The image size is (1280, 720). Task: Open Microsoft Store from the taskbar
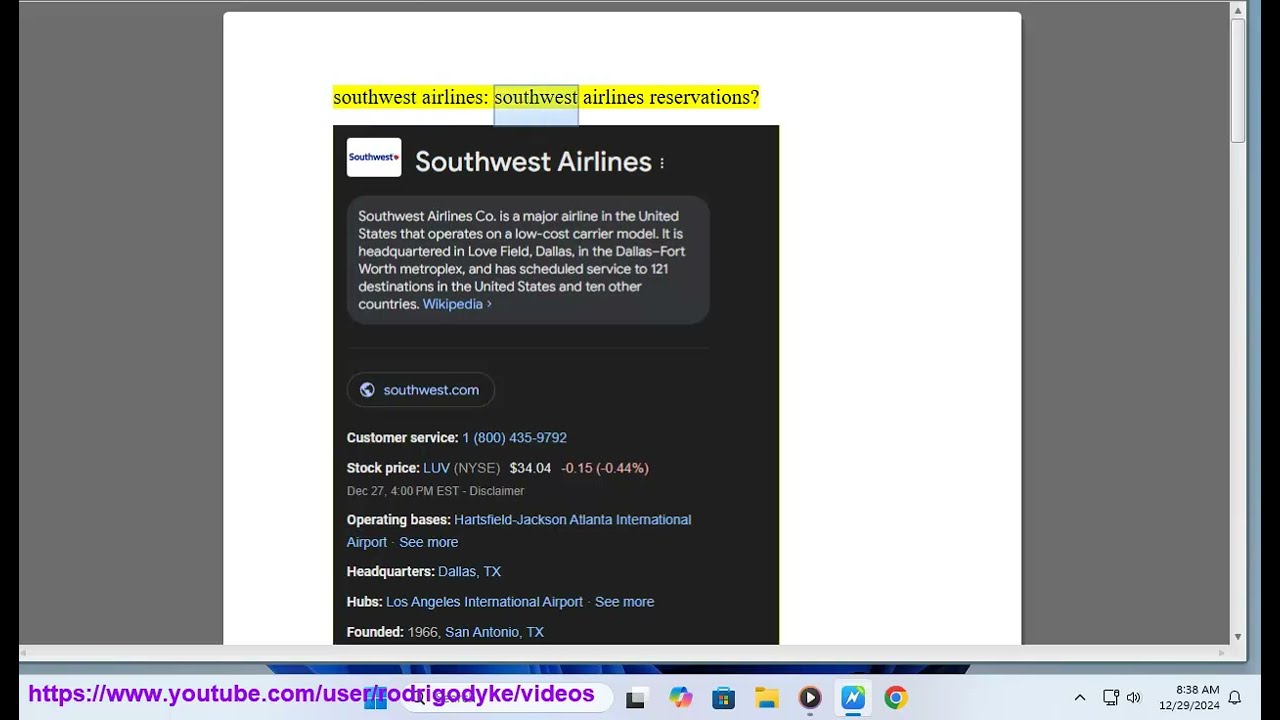click(724, 698)
